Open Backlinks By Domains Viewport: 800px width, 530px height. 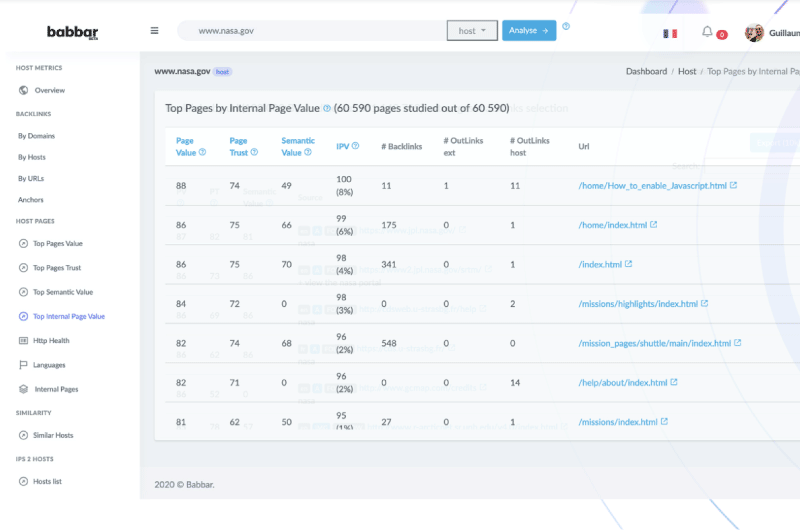click(36, 136)
